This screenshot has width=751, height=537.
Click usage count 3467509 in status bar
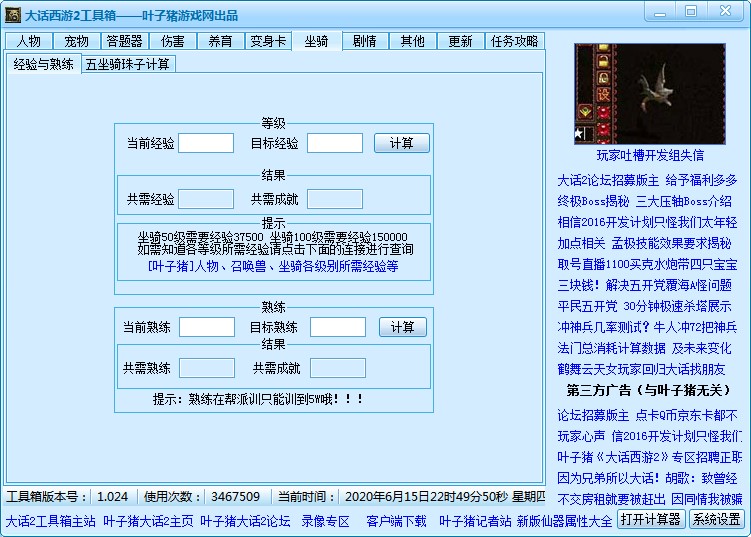[235, 497]
